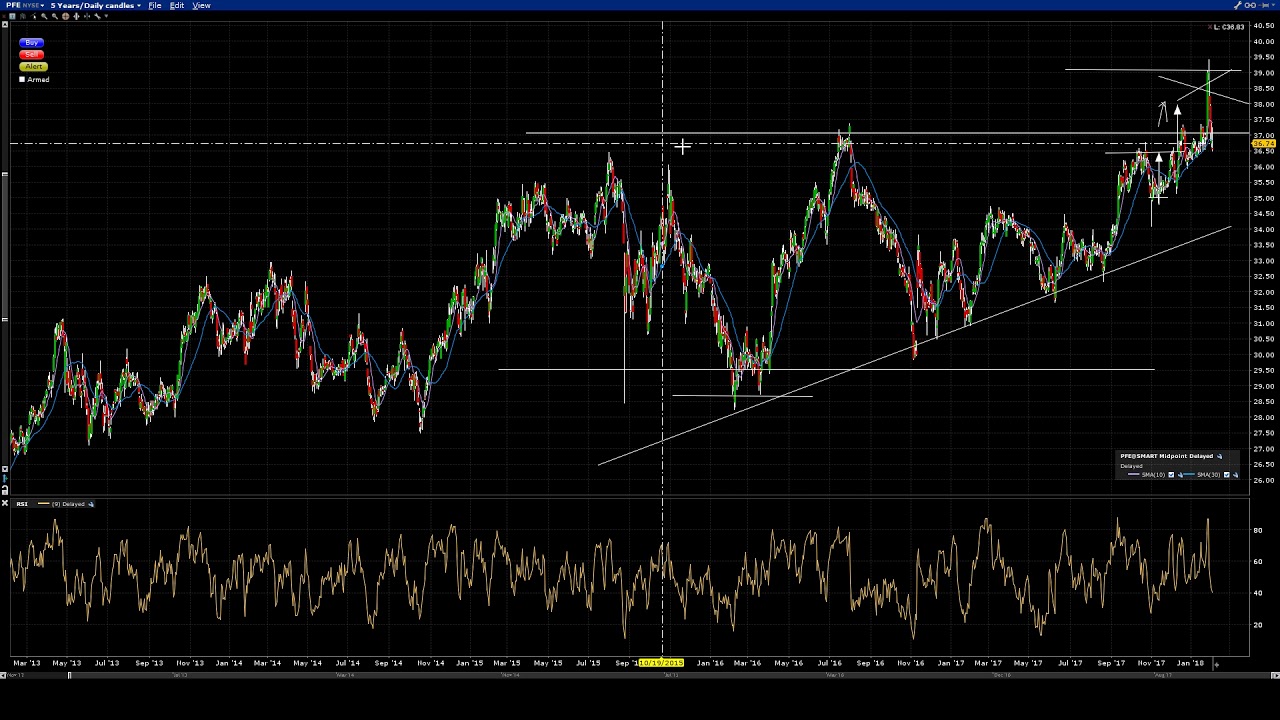The width and height of the screenshot is (1280, 720).
Task: Click the yellow Alert button
Action: pyautogui.click(x=32, y=66)
